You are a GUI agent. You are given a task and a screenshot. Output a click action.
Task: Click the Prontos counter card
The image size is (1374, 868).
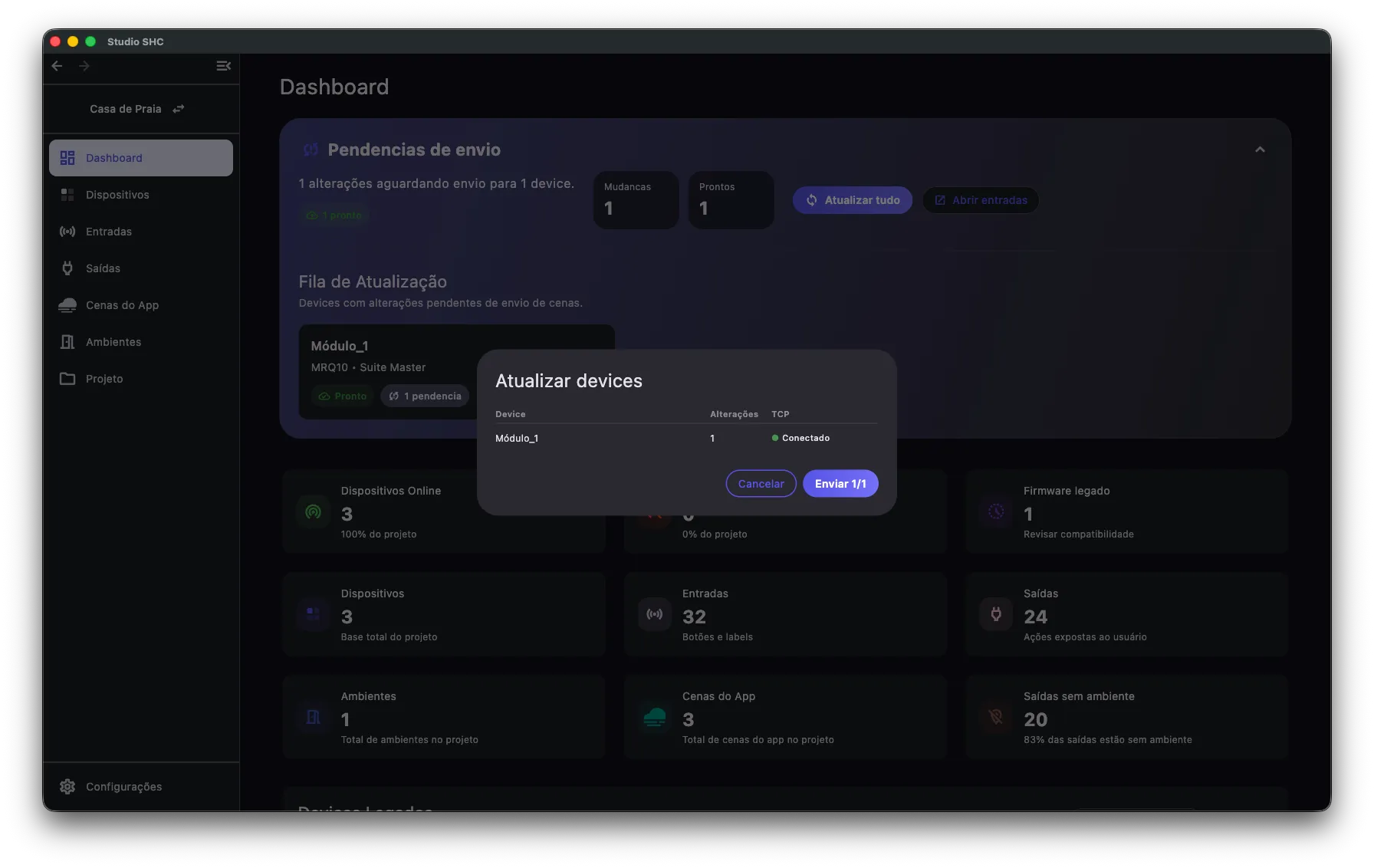pos(731,199)
